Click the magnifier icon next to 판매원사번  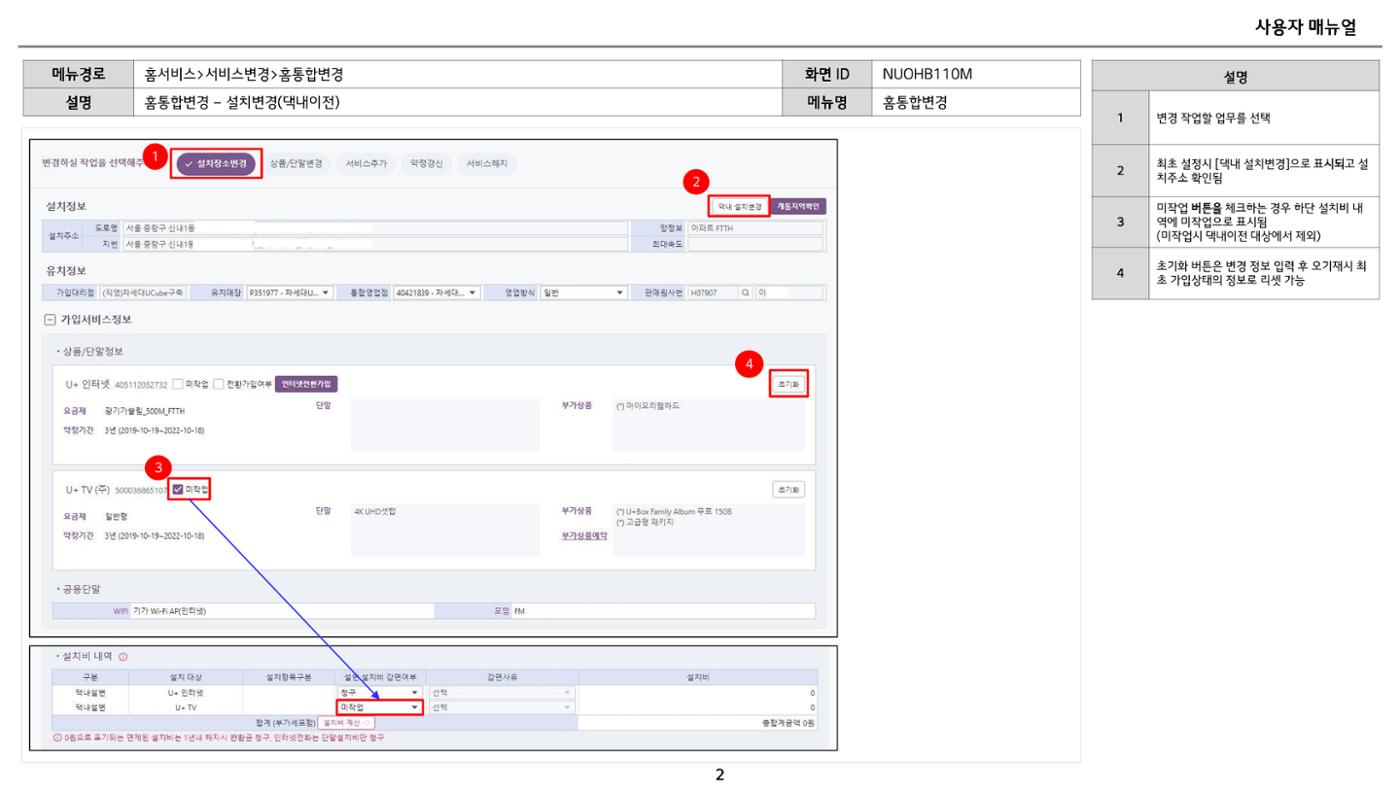tap(746, 293)
